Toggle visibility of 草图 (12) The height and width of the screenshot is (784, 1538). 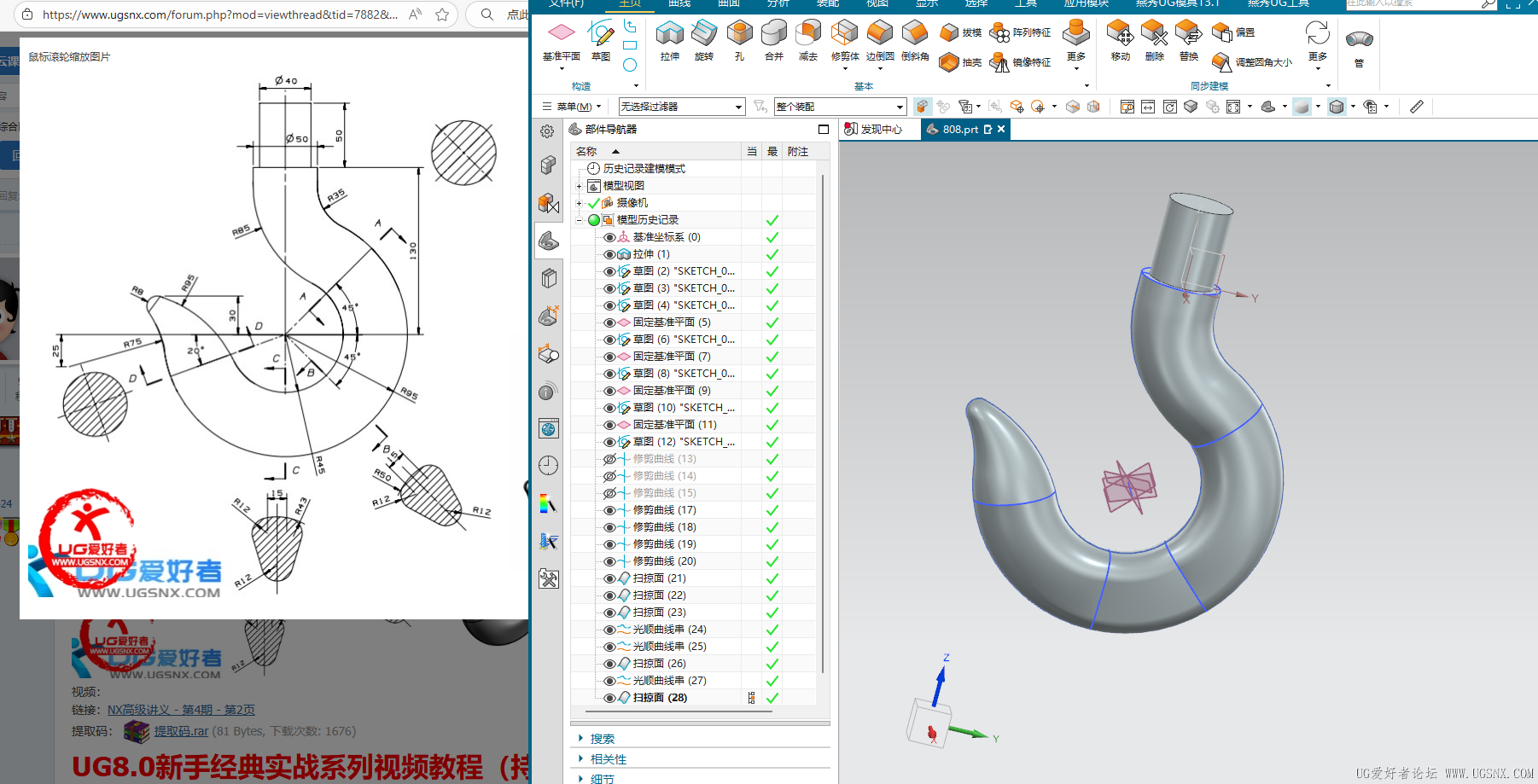point(609,442)
